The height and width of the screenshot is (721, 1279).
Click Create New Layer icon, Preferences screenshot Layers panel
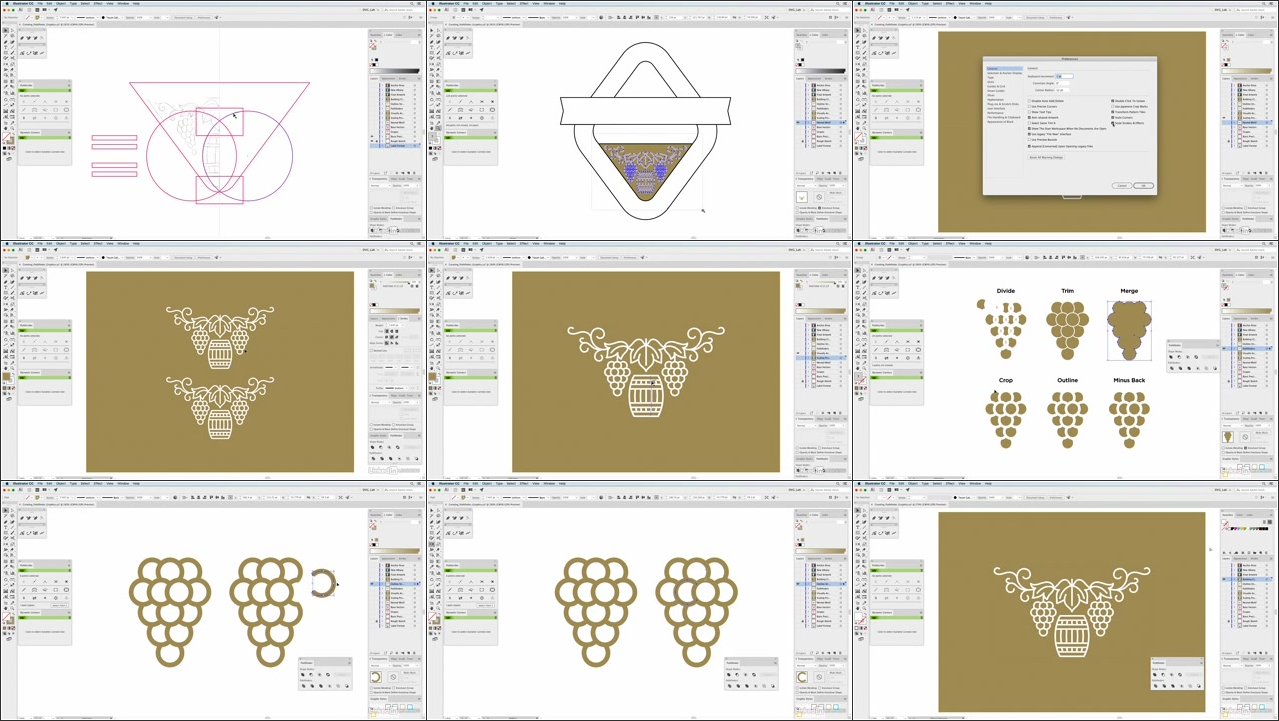[1261, 173]
